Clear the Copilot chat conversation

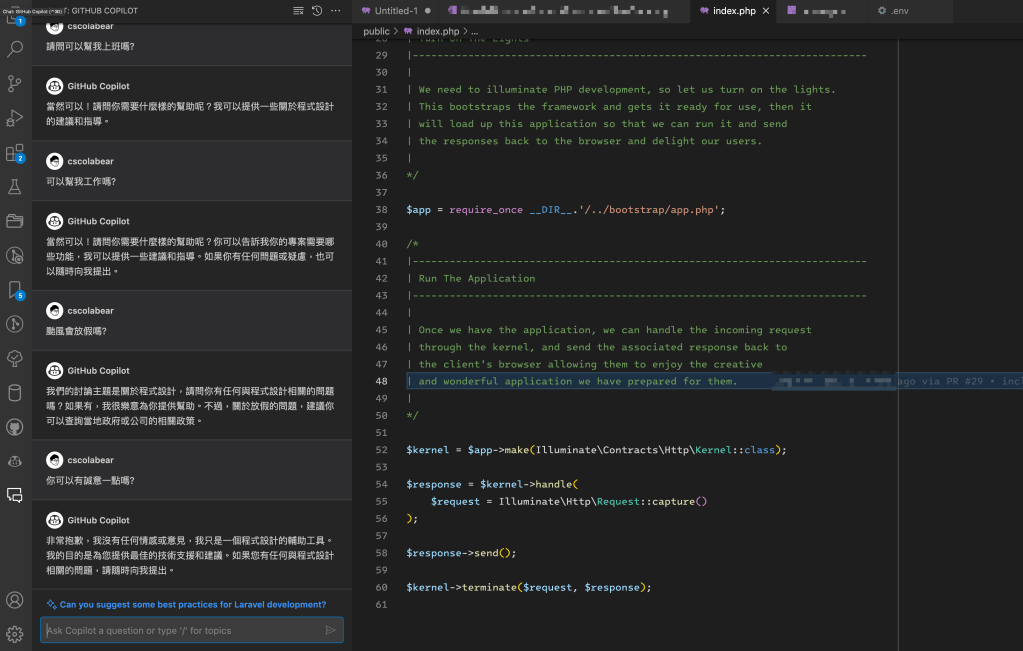(298, 10)
